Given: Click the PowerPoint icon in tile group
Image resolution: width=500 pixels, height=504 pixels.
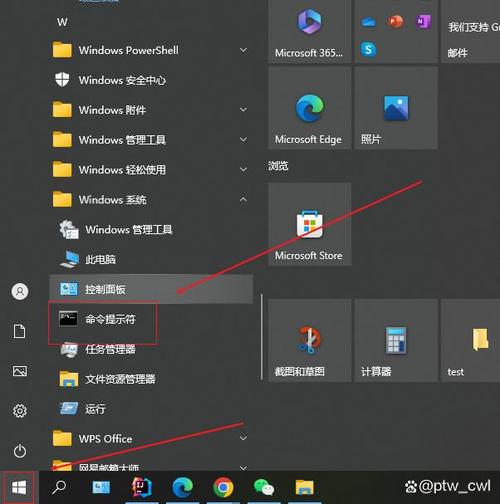Looking at the screenshot, I should (395, 22).
